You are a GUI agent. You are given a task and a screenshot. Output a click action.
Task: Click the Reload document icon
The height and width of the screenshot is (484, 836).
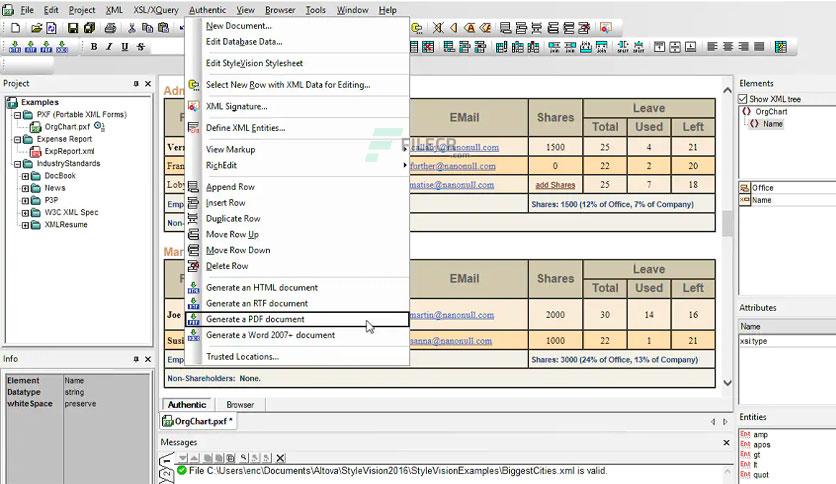pos(52,28)
